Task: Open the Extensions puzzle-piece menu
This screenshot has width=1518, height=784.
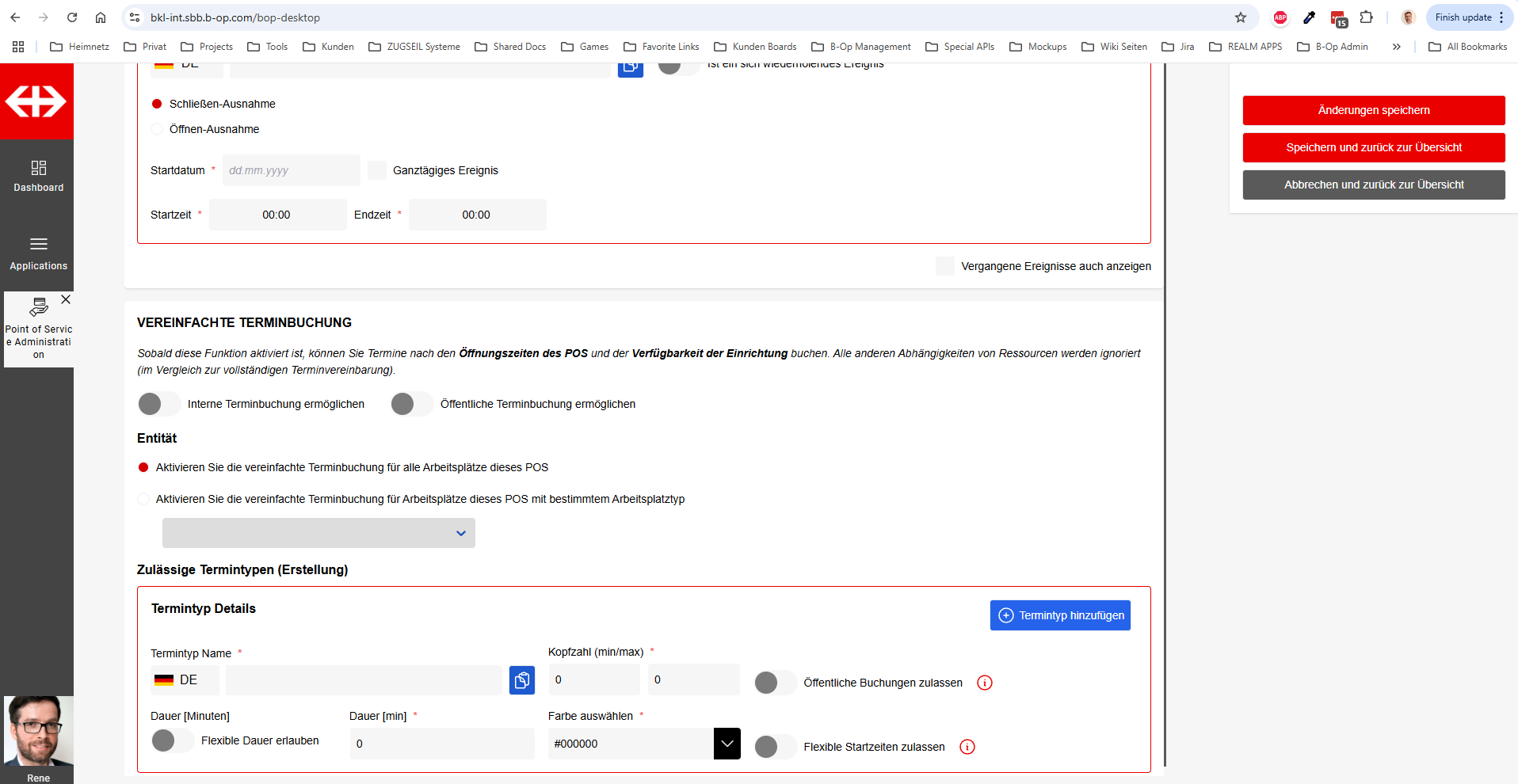Action: (x=1367, y=17)
